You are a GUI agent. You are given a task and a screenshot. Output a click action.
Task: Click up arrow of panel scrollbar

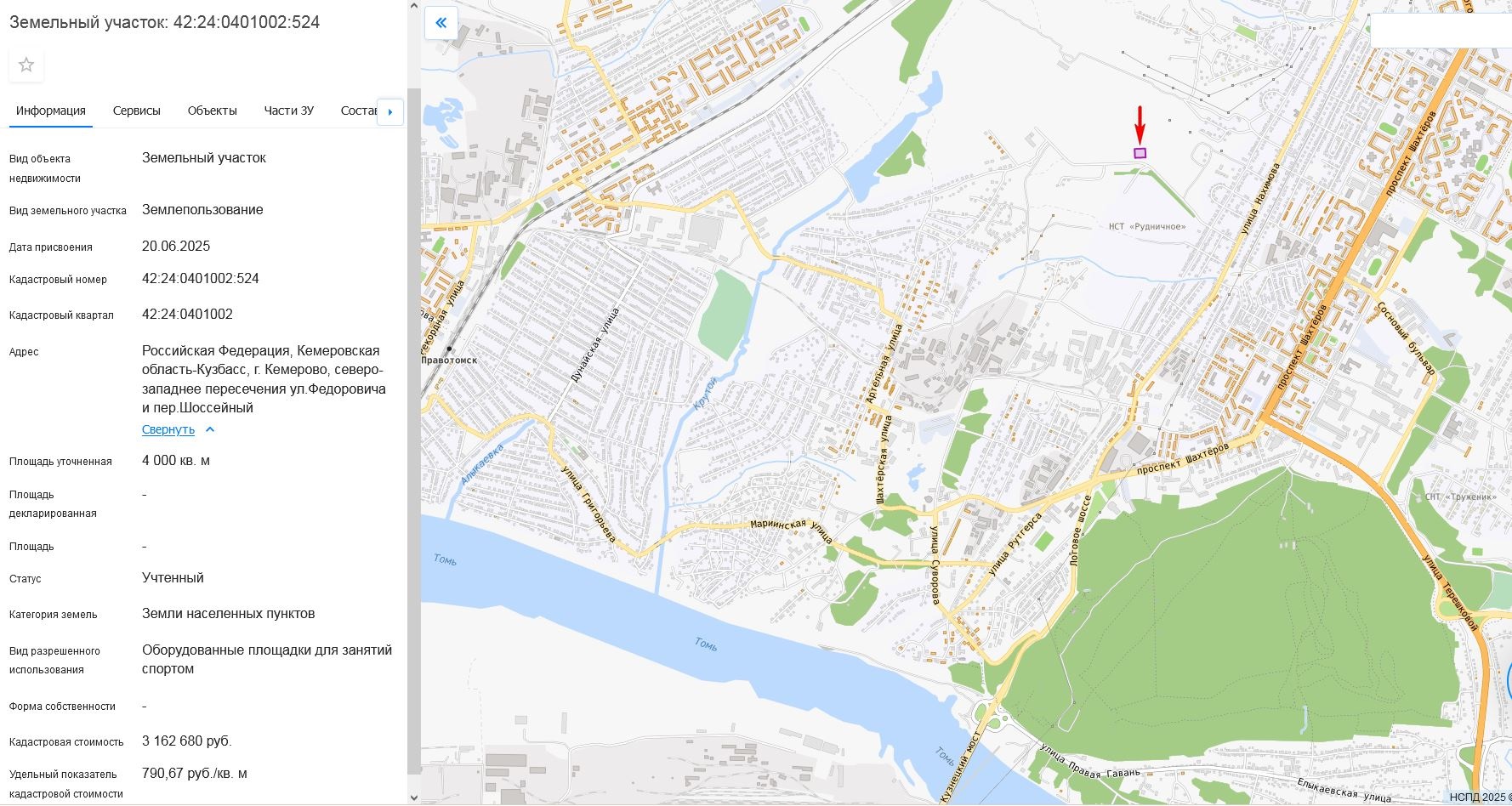tap(414, 8)
